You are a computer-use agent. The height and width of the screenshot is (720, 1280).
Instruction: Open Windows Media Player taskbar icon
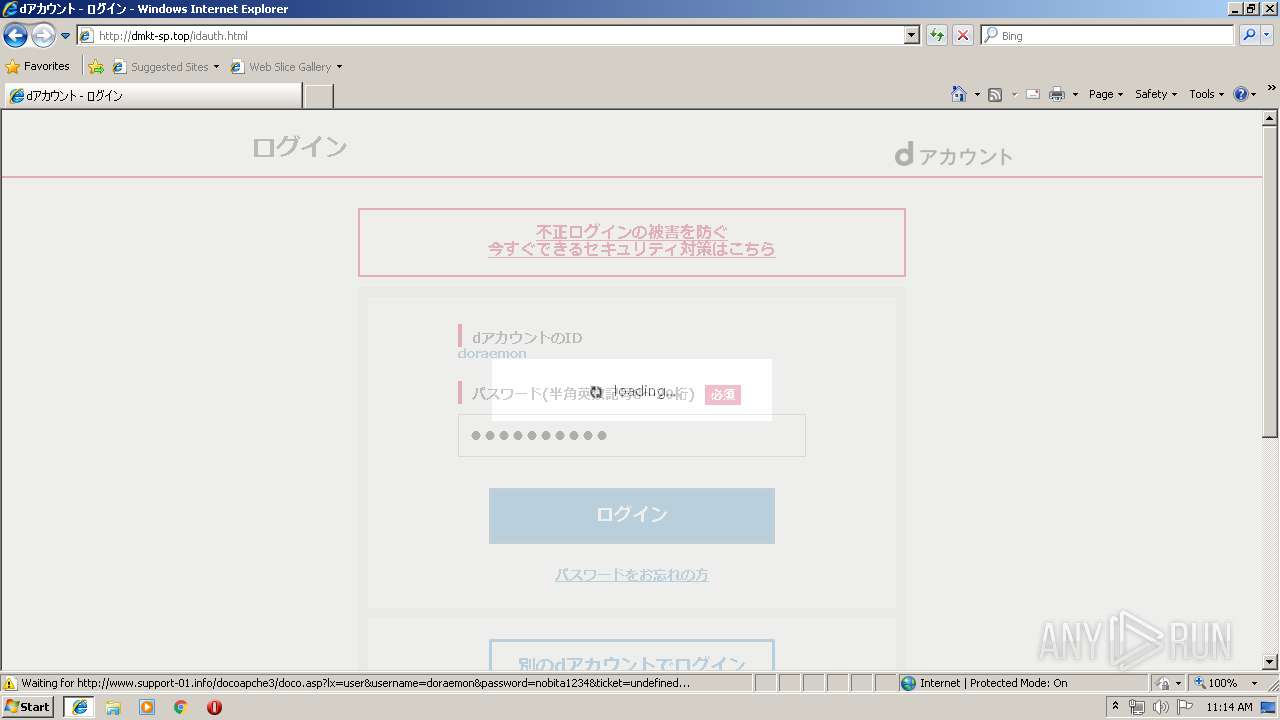point(147,707)
